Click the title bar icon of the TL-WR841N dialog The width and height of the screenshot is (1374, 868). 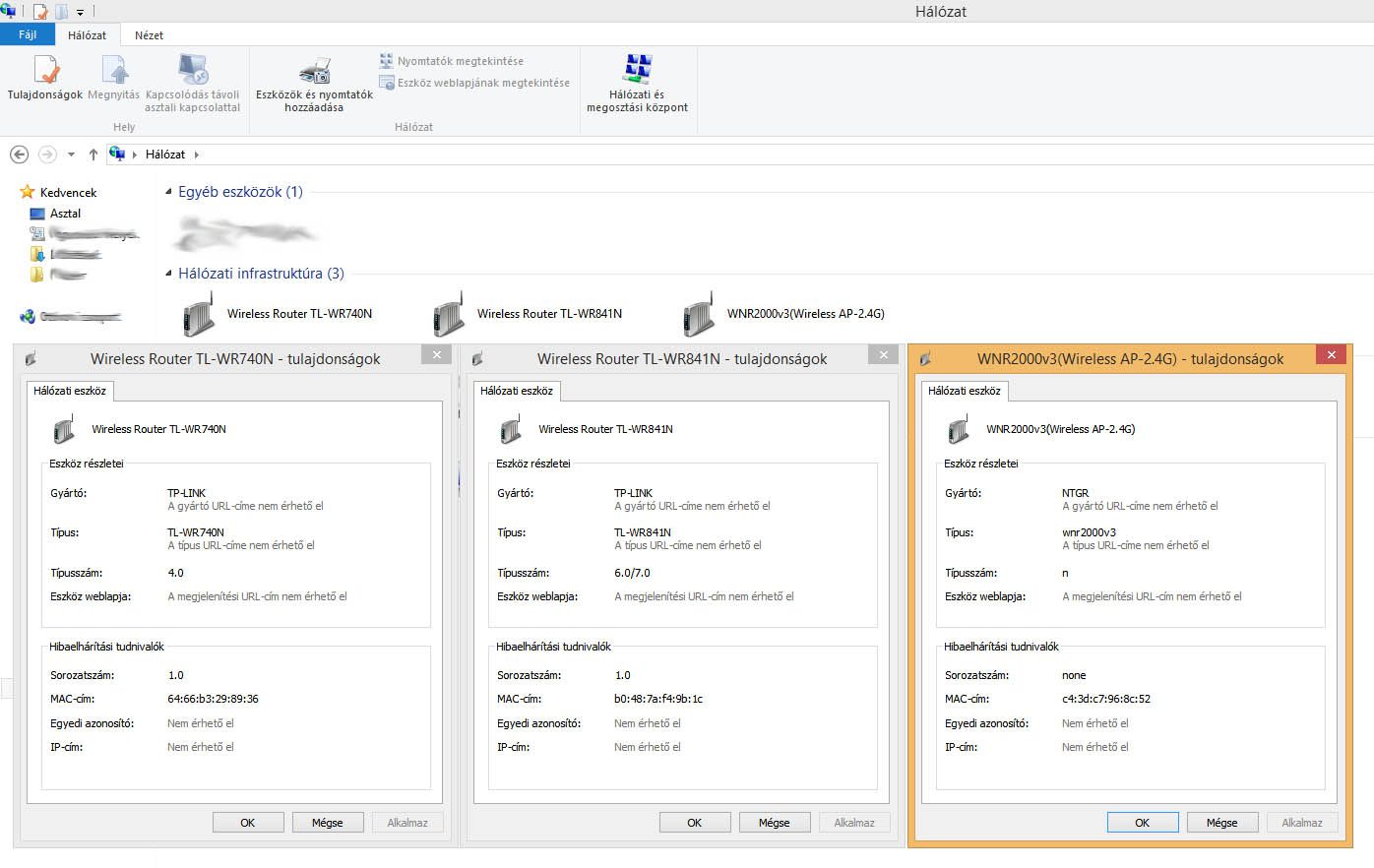point(476,359)
